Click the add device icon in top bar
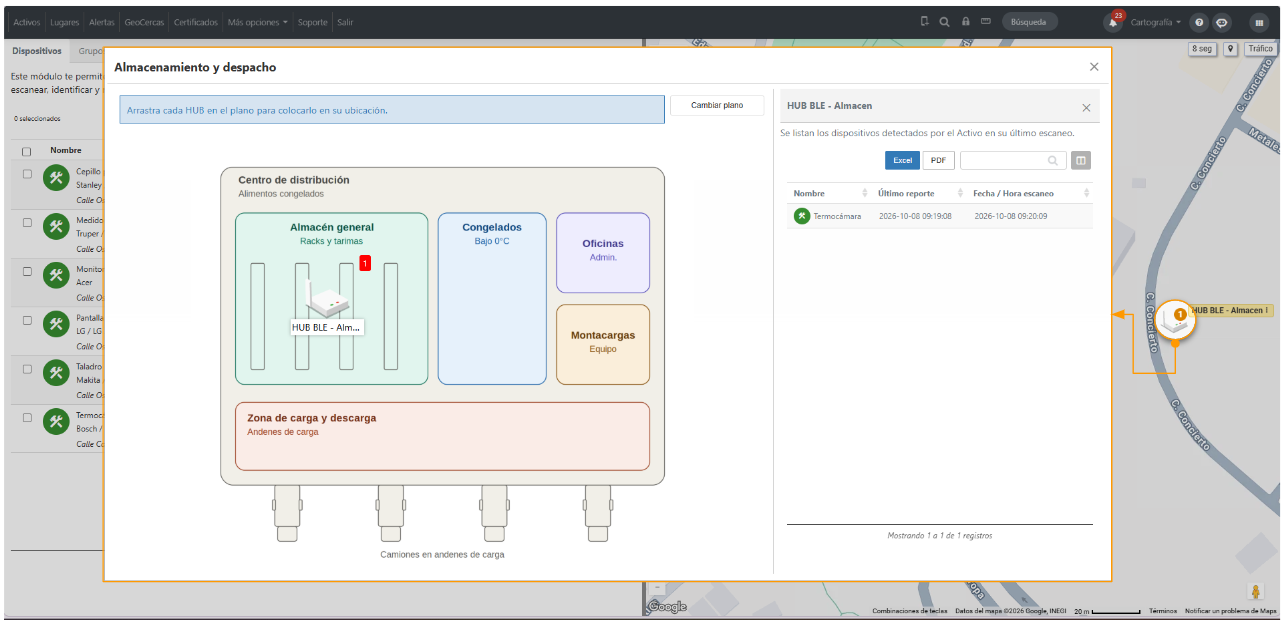The width and height of the screenshot is (1283, 626). click(x=925, y=21)
